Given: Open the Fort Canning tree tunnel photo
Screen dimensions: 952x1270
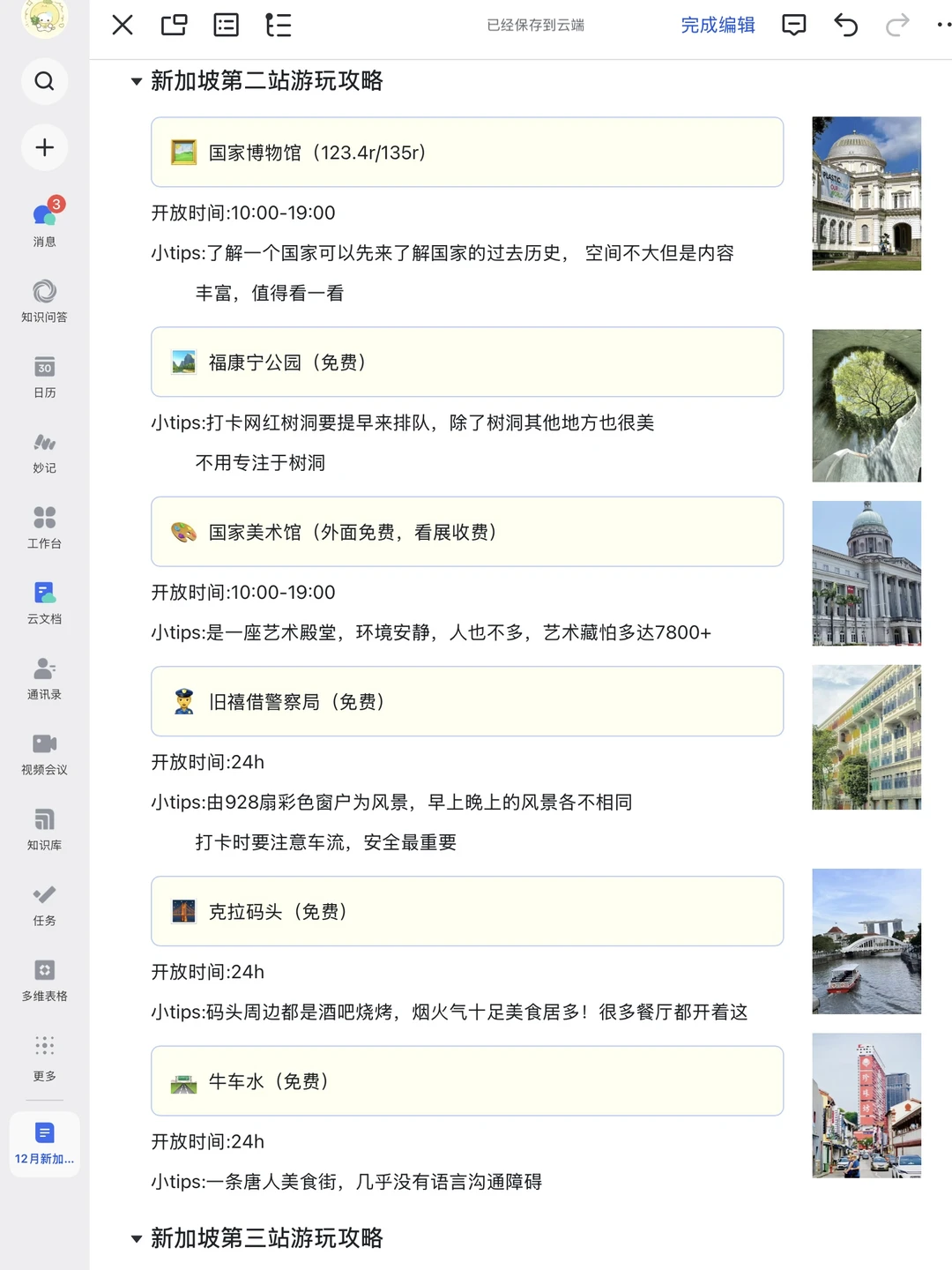Looking at the screenshot, I should click(x=866, y=406).
